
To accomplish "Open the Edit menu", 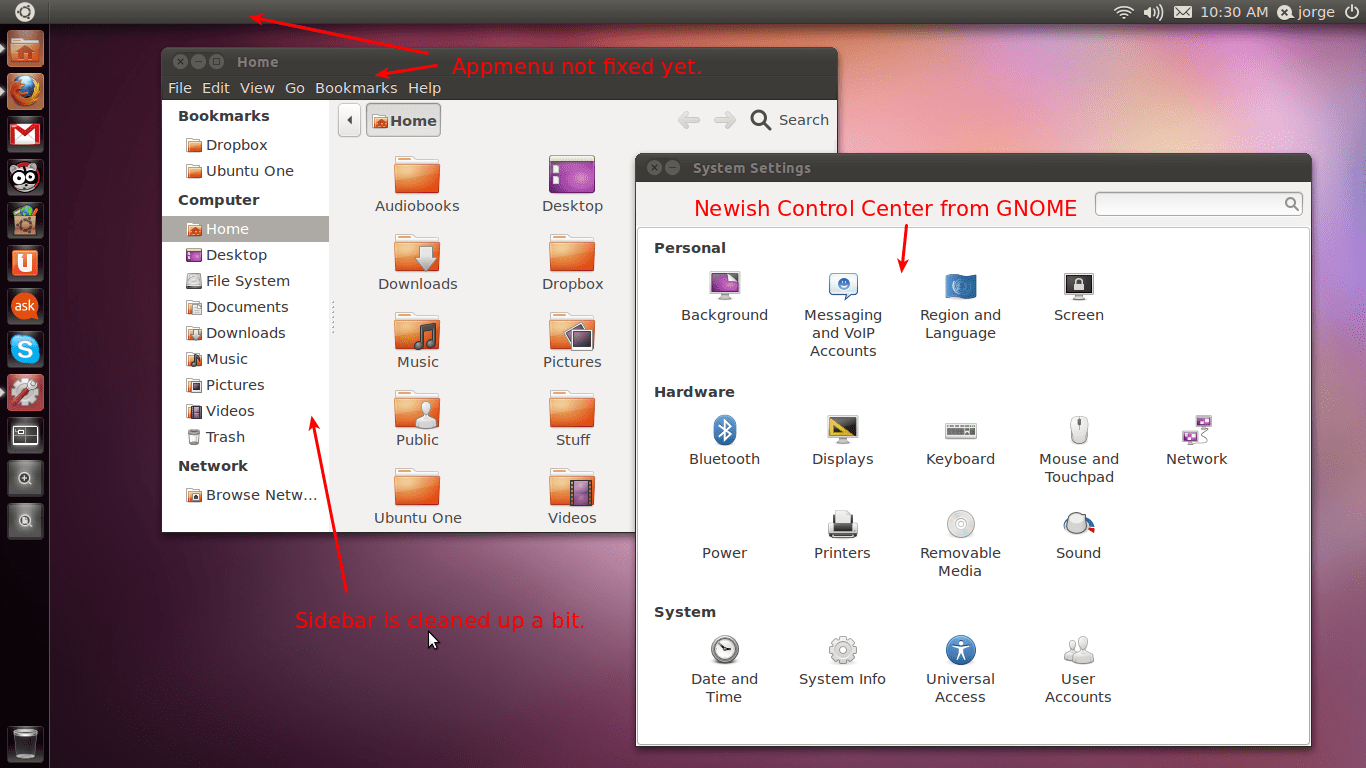I will (216, 88).
